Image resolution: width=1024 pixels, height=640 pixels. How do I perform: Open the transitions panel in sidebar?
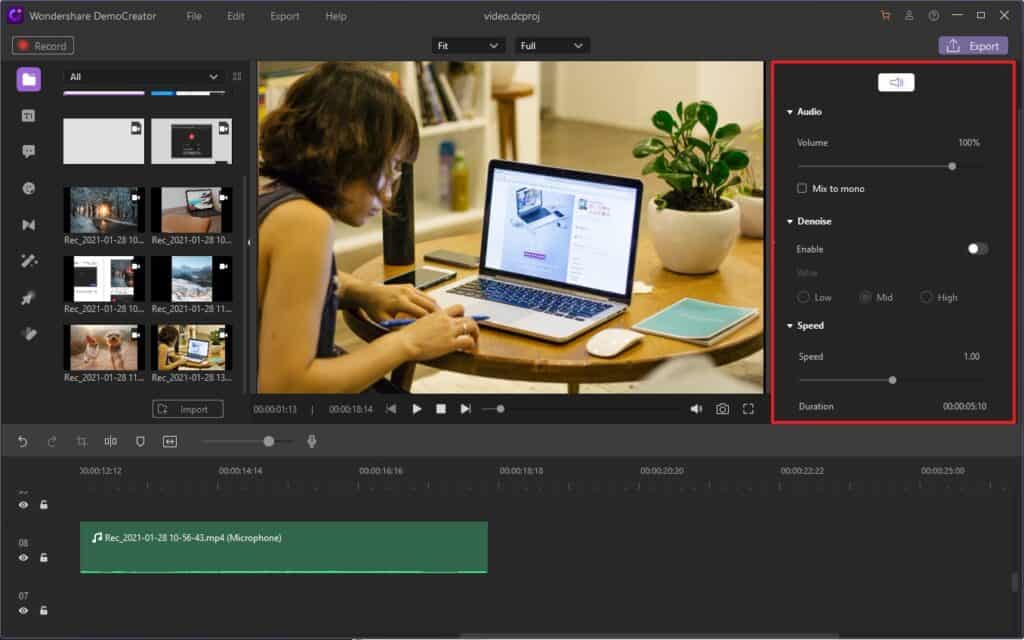(x=29, y=225)
